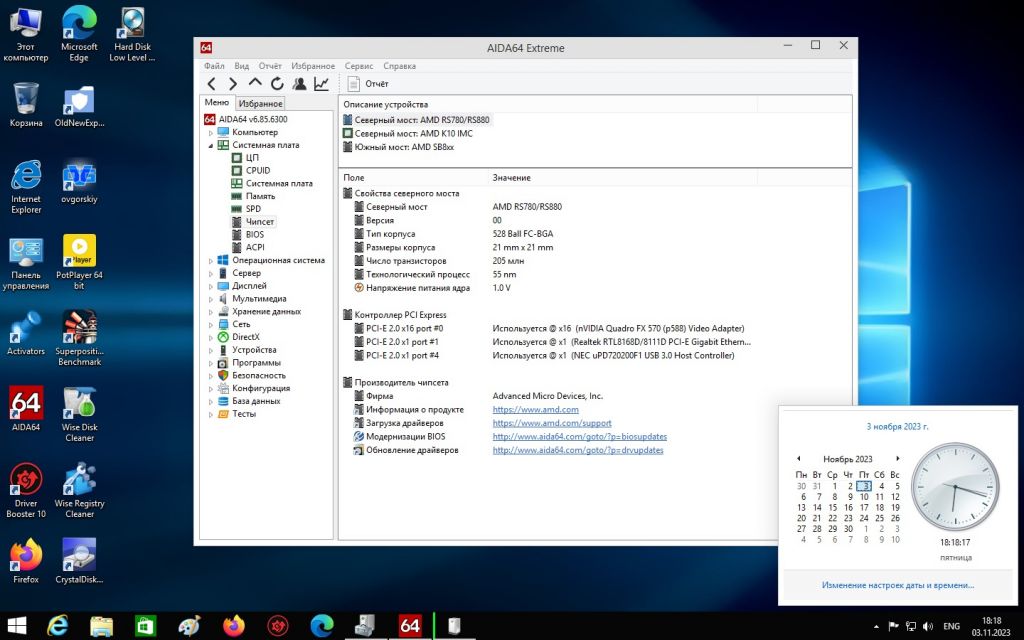This screenshot has height=640, width=1024.
Task: Expand the DirectX tree node
Action: coord(210,338)
